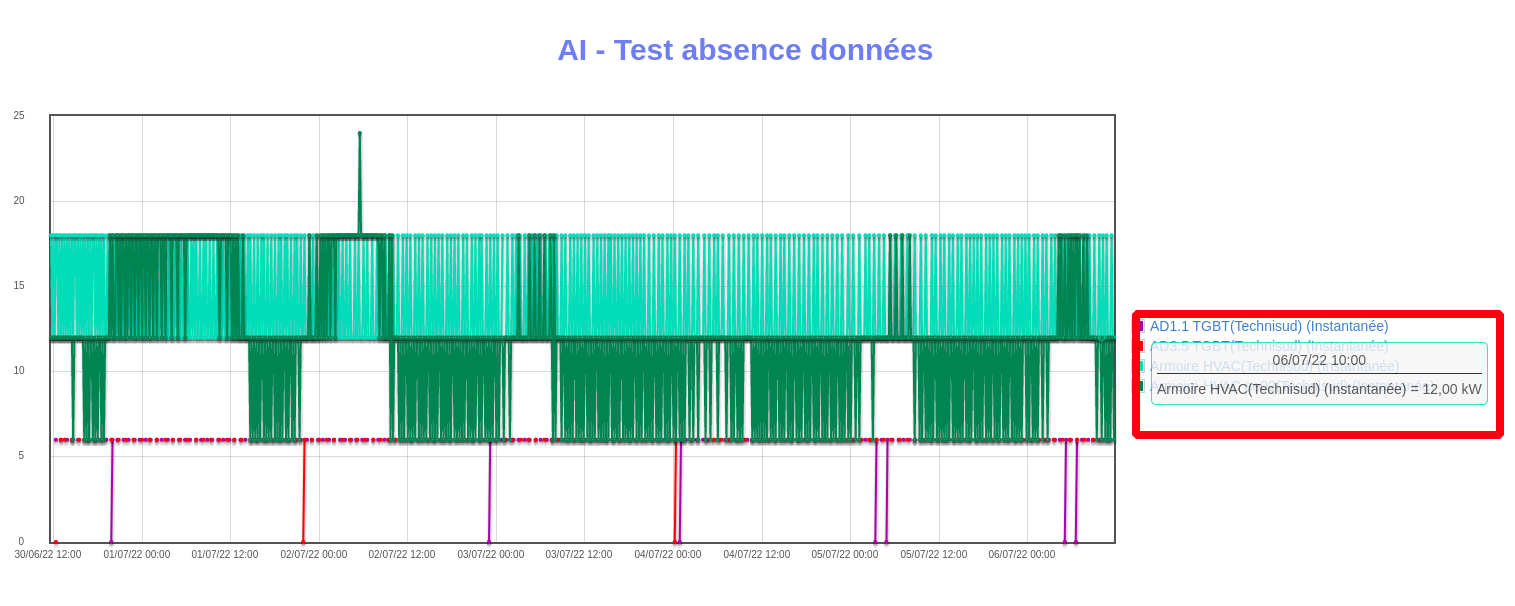Click the red AD3.5 TGBT legend swatch
The width and height of the screenshot is (1515, 606).
tap(1140, 346)
